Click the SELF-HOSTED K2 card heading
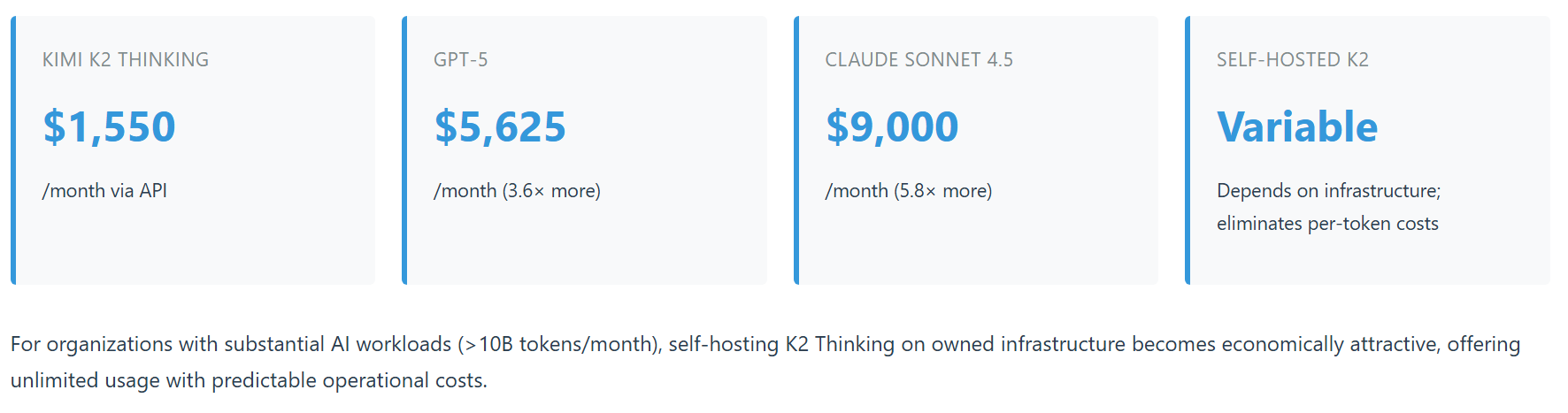Screen dimensions: 1568x413 pos(1292,60)
